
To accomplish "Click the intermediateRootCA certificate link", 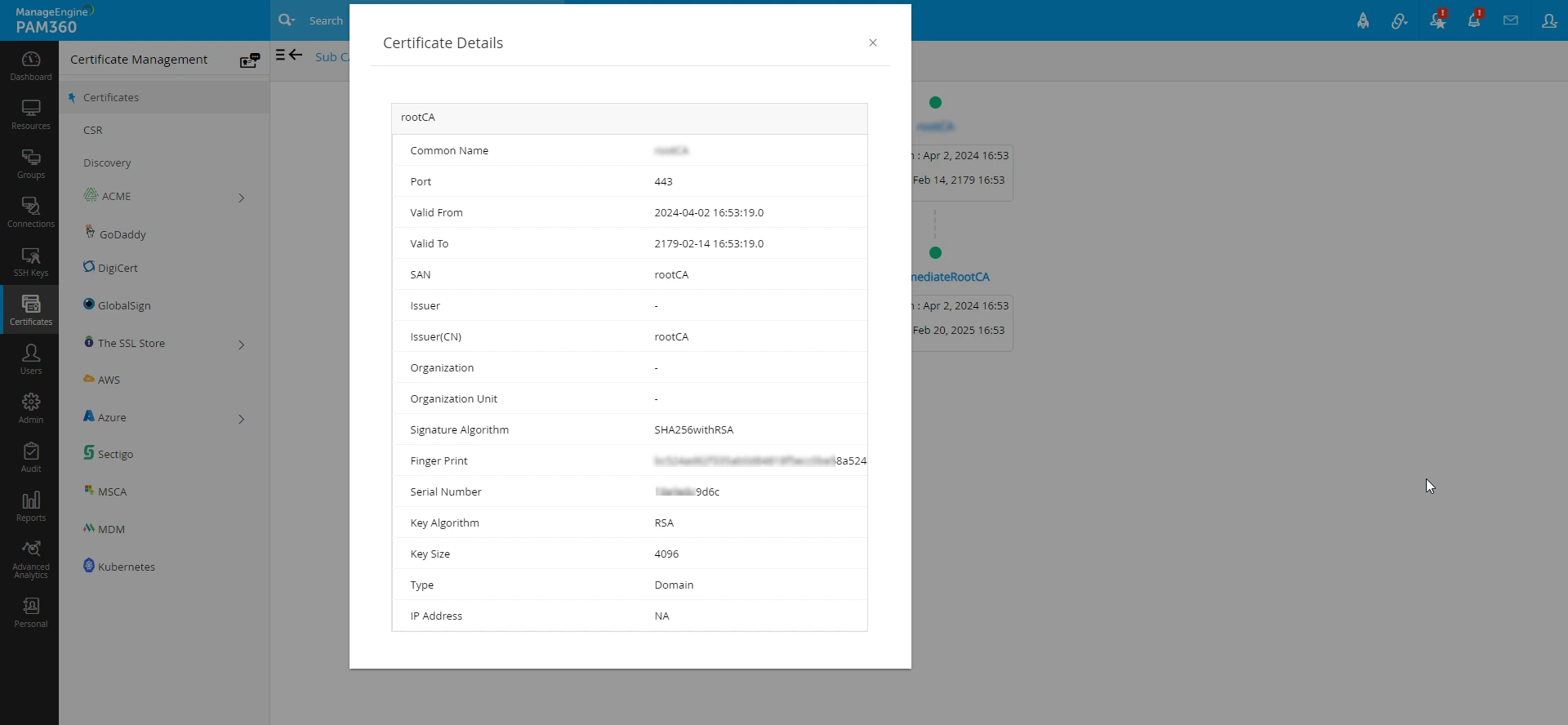I will [x=951, y=277].
